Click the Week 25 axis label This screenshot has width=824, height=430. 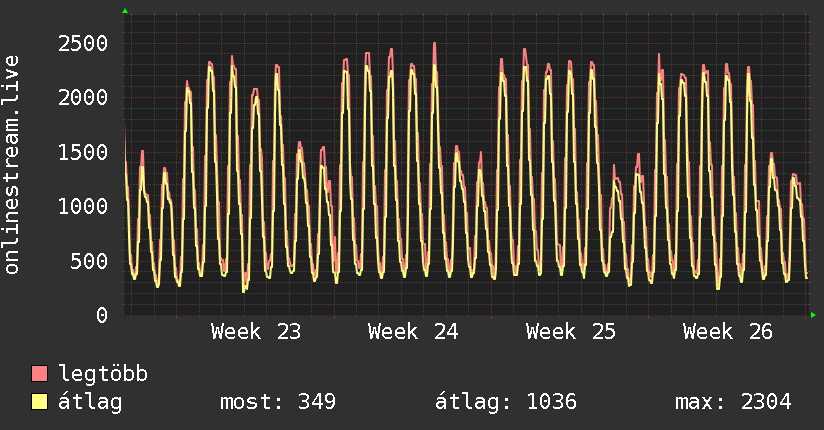(x=571, y=332)
